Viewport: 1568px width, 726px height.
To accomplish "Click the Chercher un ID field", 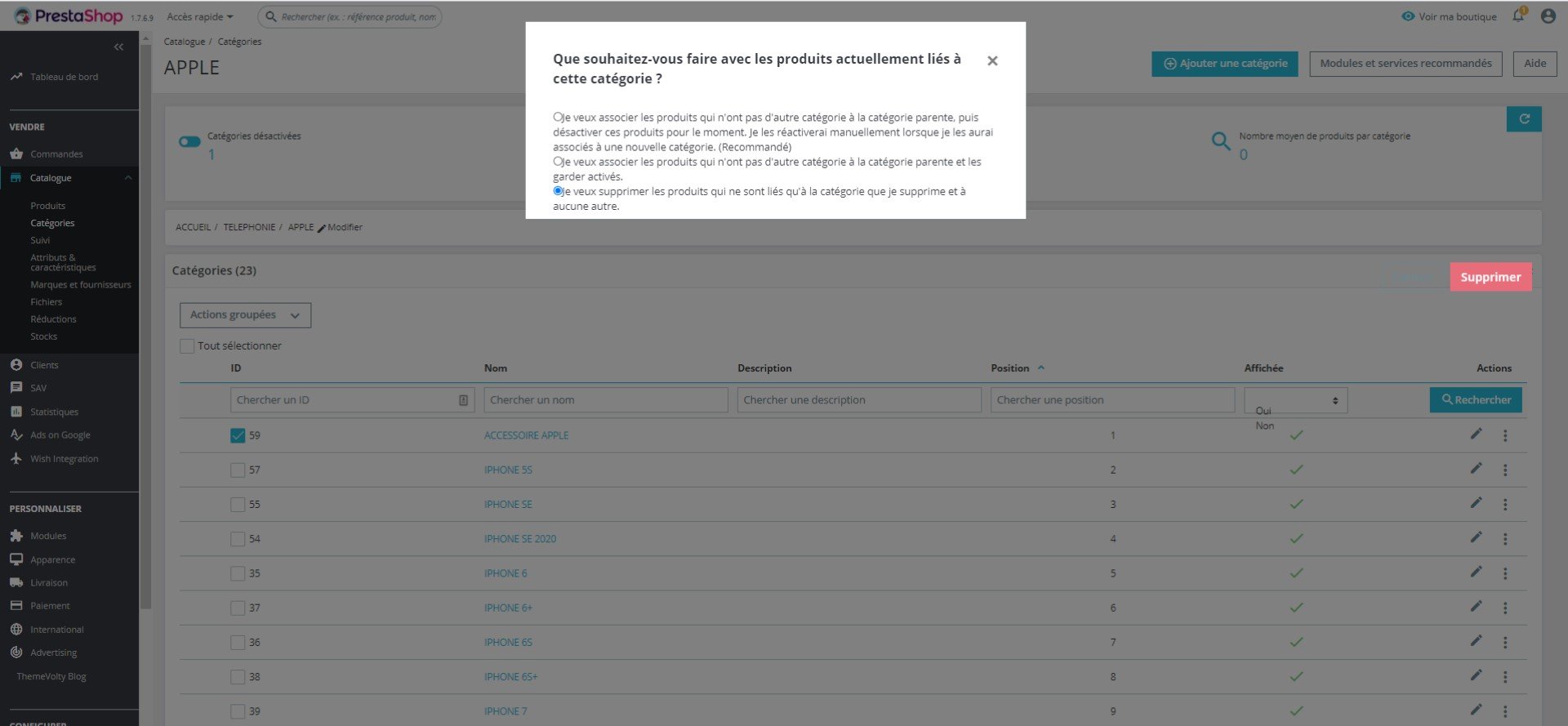I will pyautogui.click(x=352, y=400).
